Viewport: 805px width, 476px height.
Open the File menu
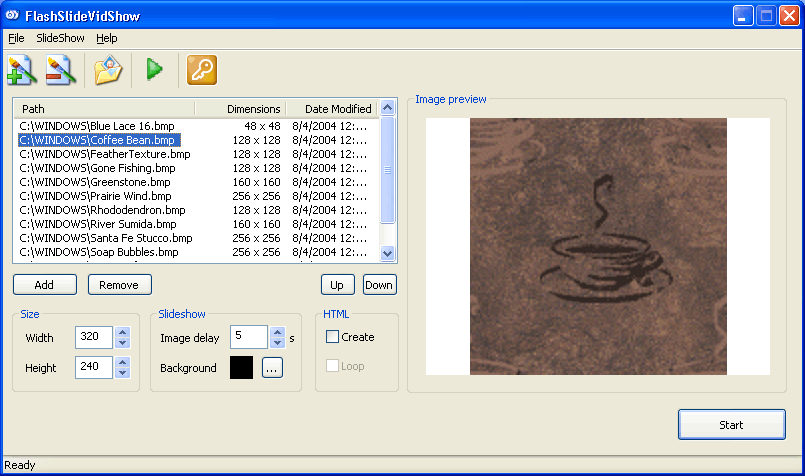coord(16,38)
